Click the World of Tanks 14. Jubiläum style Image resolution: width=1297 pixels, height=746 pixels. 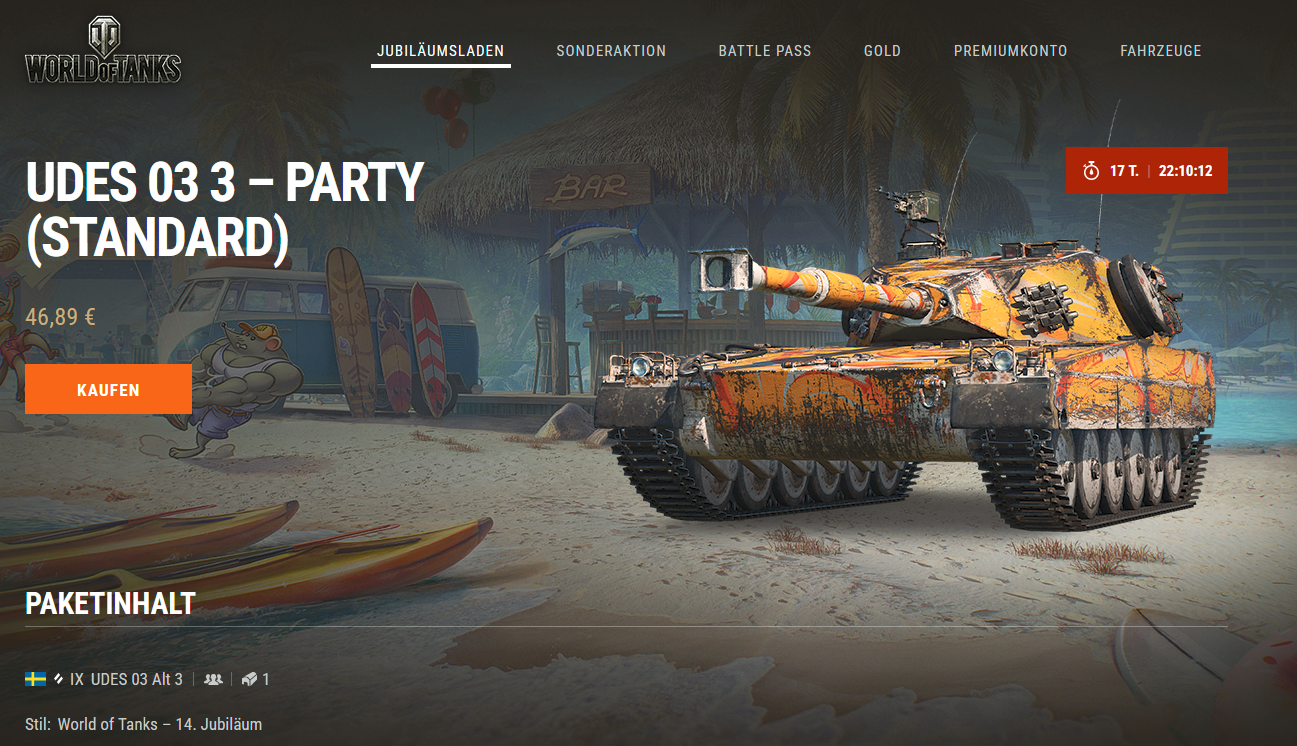160,724
